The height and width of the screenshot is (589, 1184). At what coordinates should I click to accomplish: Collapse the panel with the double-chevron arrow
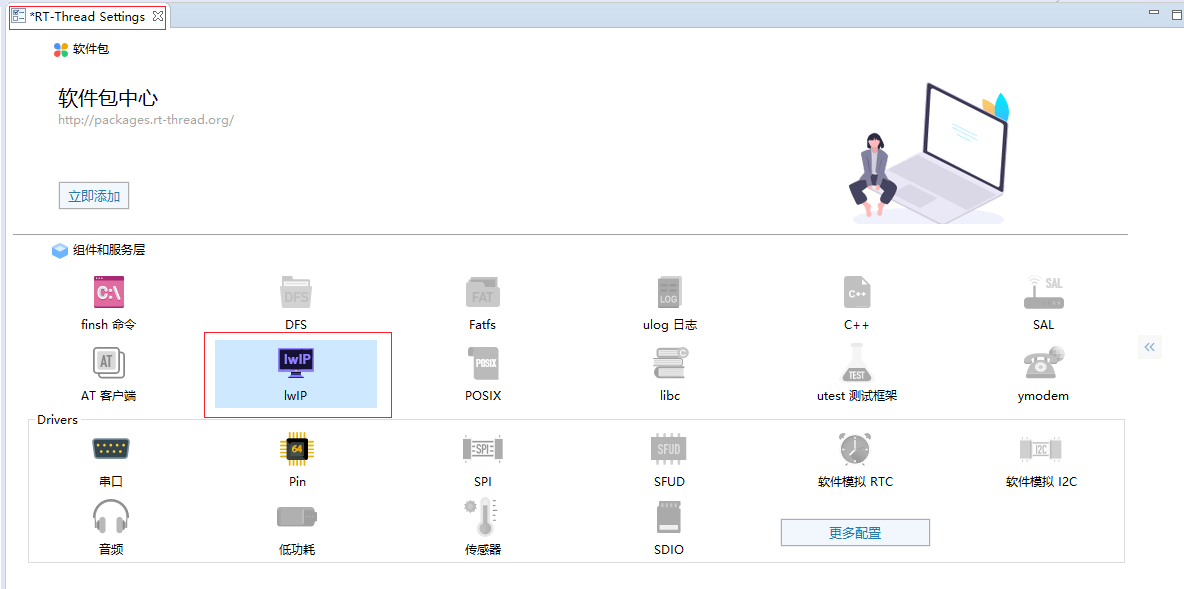click(x=1149, y=347)
